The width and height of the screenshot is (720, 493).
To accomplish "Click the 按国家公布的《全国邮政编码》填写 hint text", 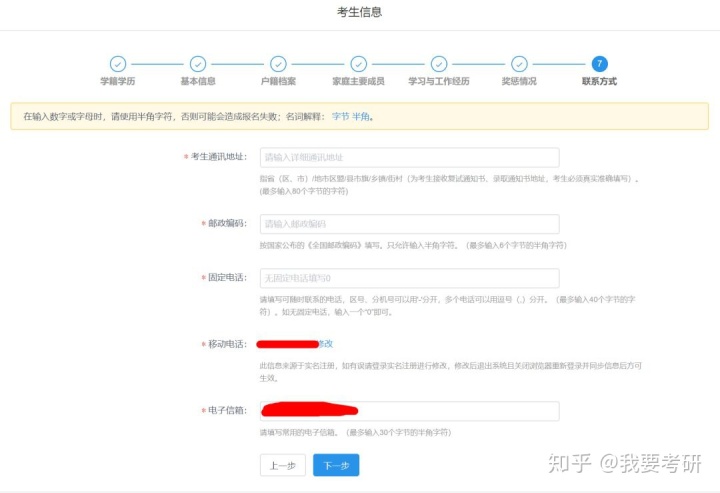I will point(413,246).
